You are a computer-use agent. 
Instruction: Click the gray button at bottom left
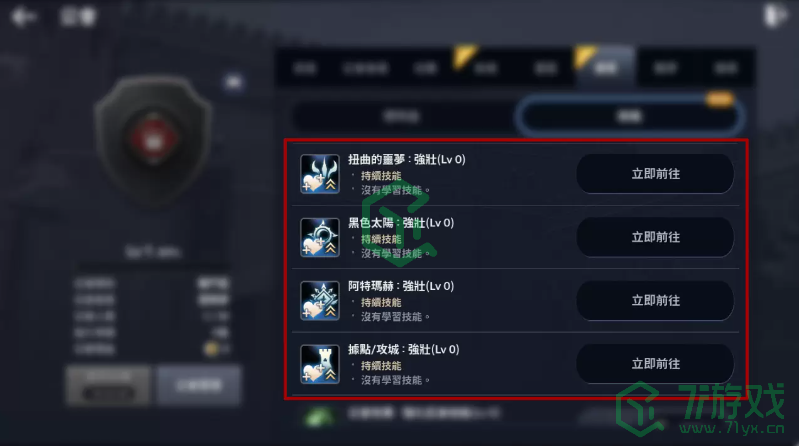coord(108,385)
